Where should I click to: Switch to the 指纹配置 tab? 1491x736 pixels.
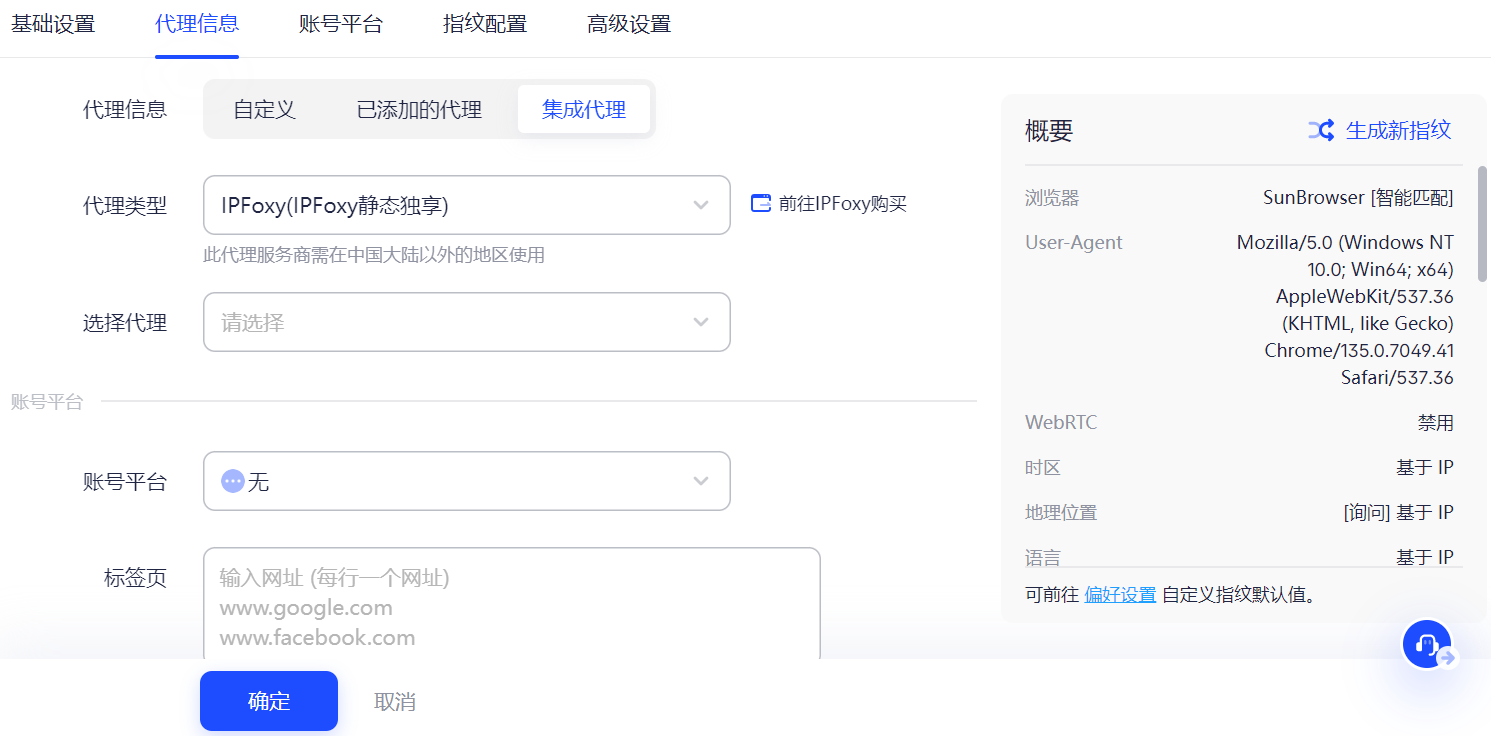tap(485, 24)
